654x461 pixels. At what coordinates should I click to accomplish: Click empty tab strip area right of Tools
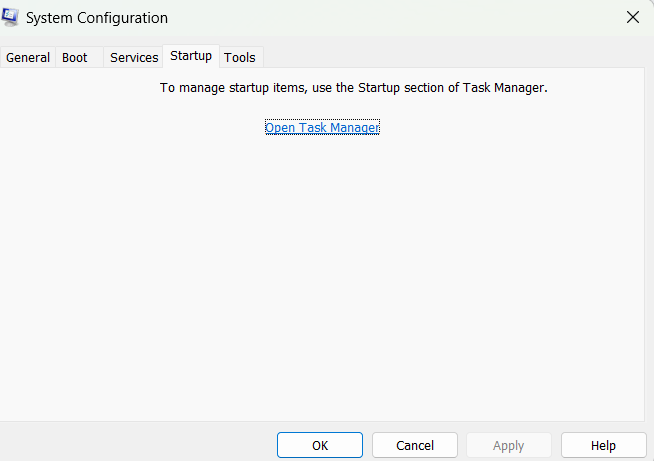pyautogui.click(x=450, y=57)
